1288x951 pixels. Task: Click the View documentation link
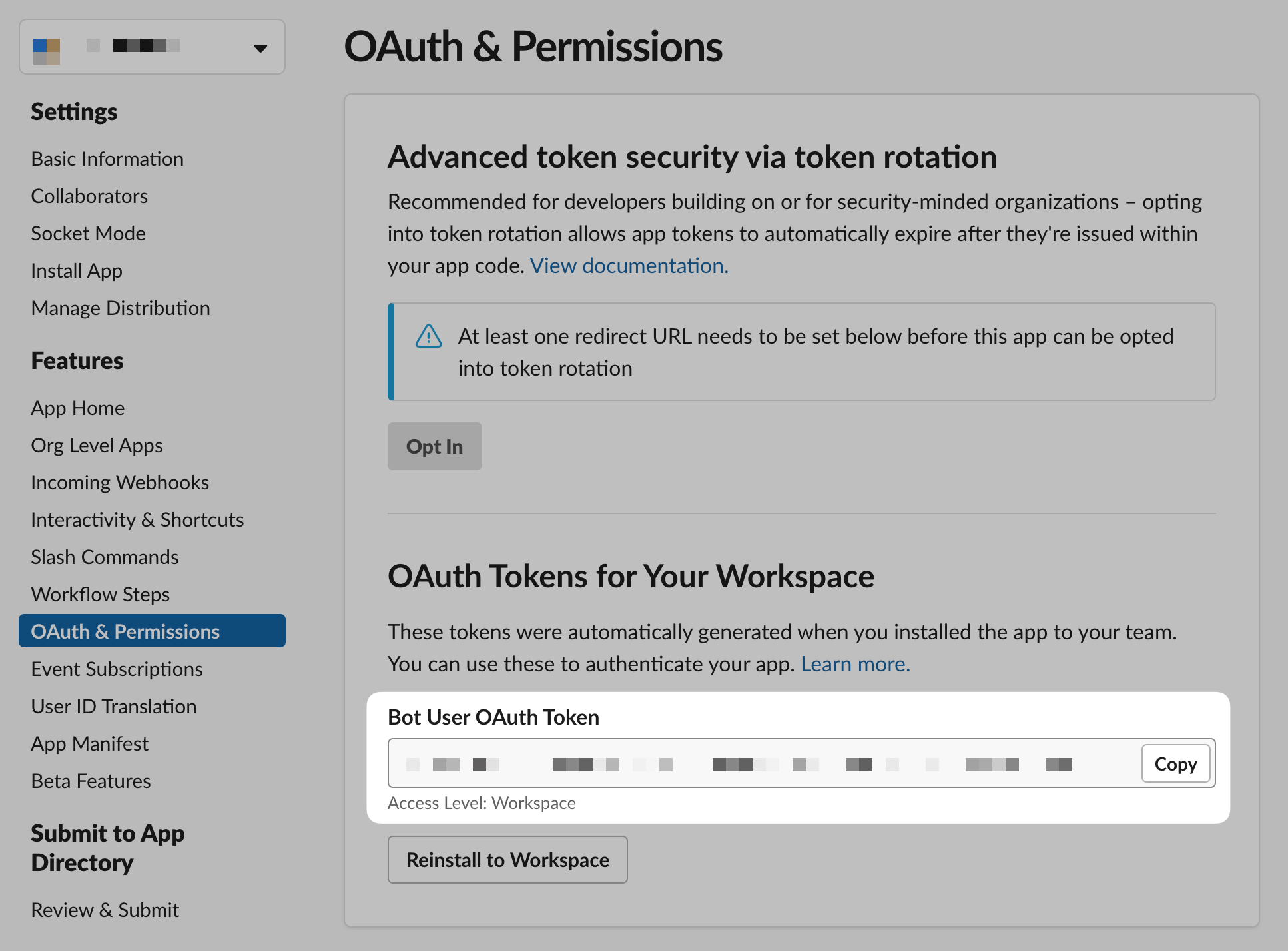pos(629,266)
